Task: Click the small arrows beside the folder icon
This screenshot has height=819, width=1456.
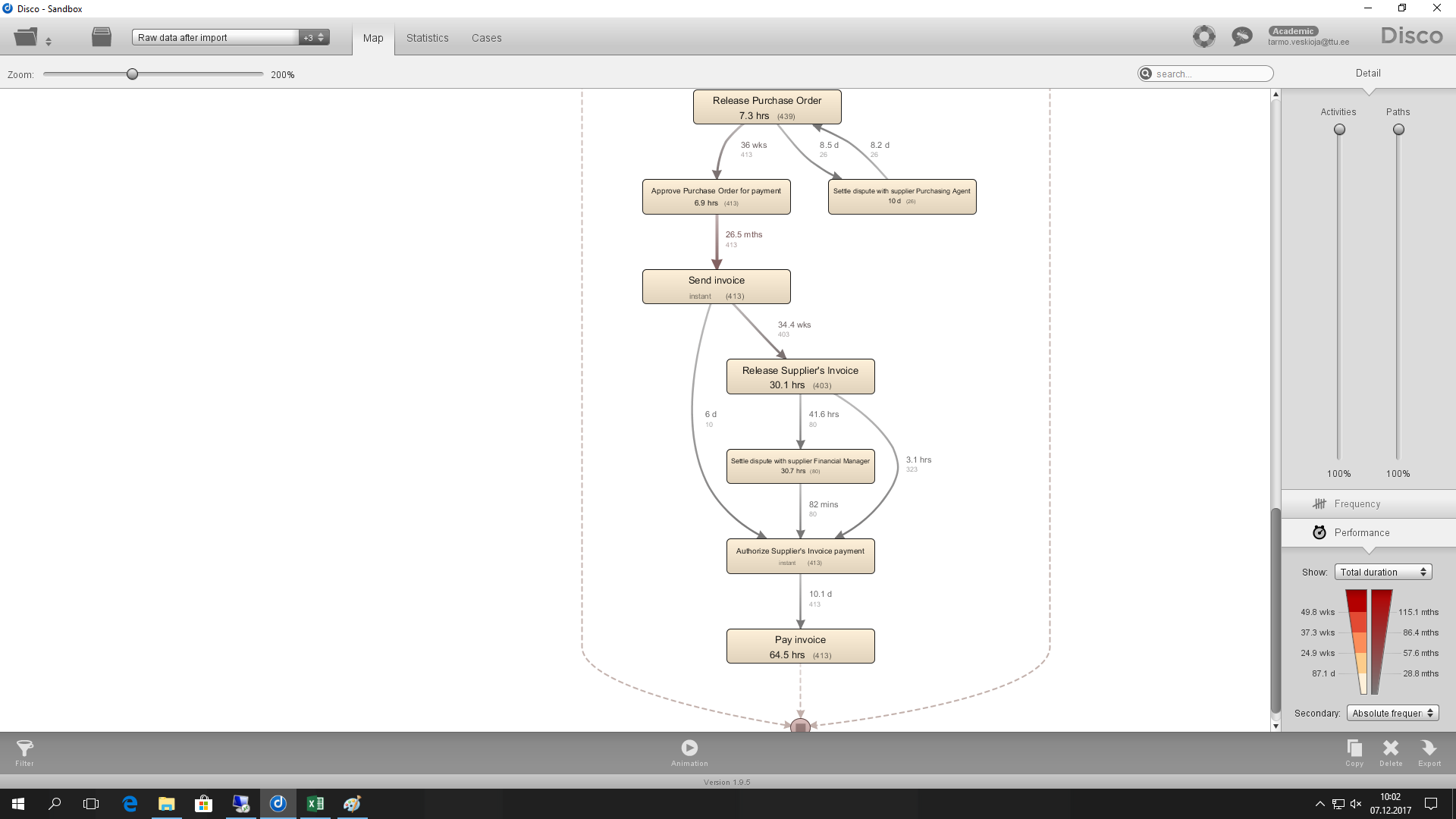Action: pyautogui.click(x=49, y=42)
